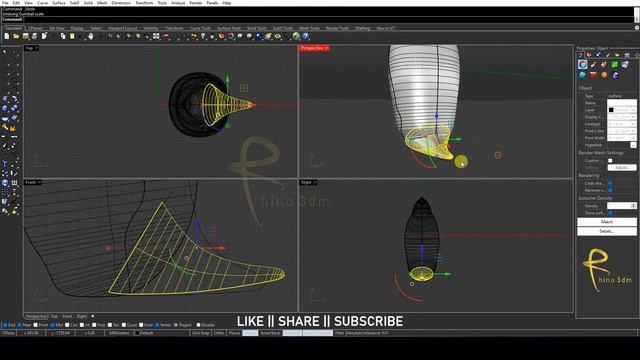Toggle the Vertex object snap checkbox
The width and height of the screenshot is (640, 360).
click(x=157, y=325)
